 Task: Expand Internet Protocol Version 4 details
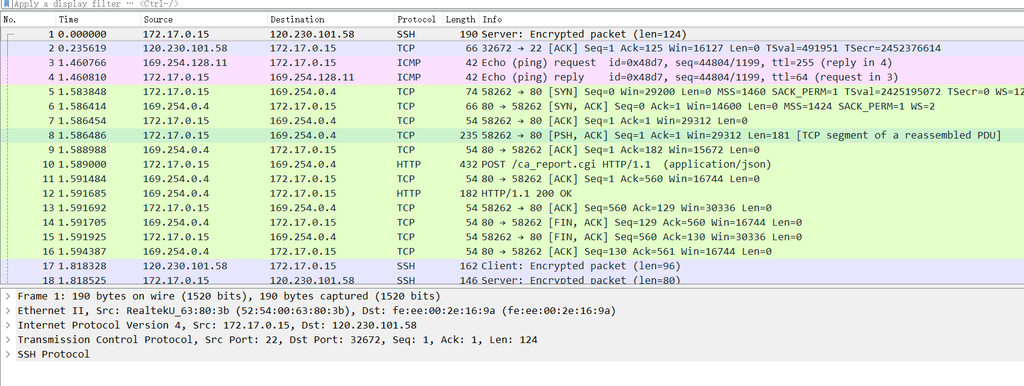tap(7, 325)
